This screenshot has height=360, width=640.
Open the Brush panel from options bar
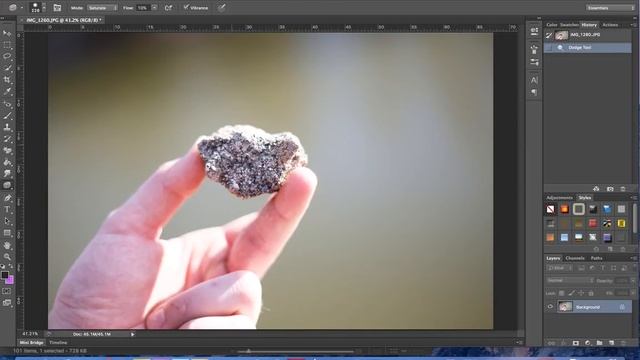[58, 8]
